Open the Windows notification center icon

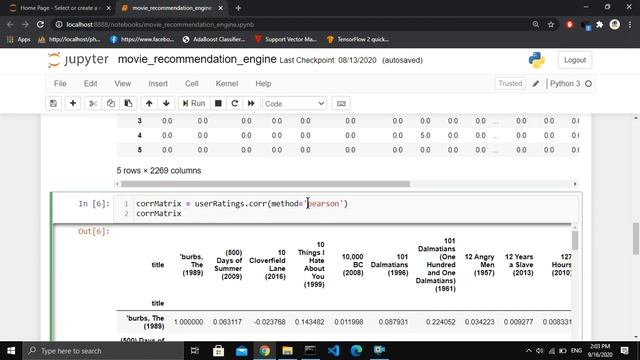pyautogui.click(x=624, y=351)
